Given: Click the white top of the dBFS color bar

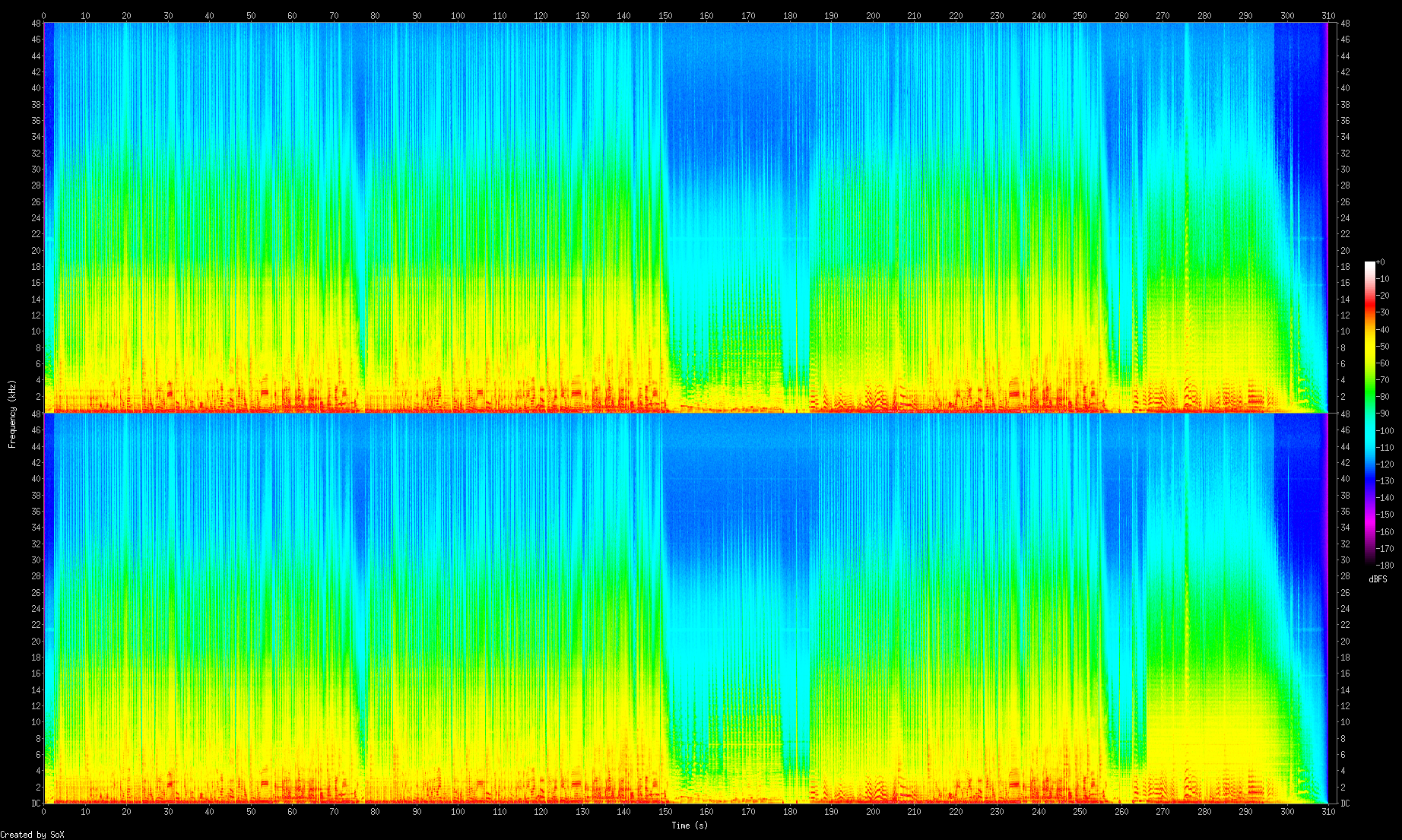Looking at the screenshot, I should pyautogui.click(x=1370, y=265).
